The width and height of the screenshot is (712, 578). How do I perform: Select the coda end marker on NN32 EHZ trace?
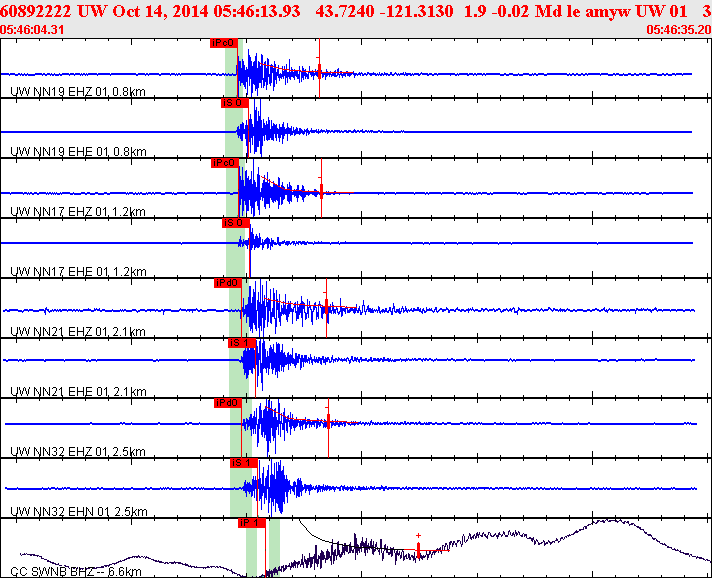pos(328,421)
